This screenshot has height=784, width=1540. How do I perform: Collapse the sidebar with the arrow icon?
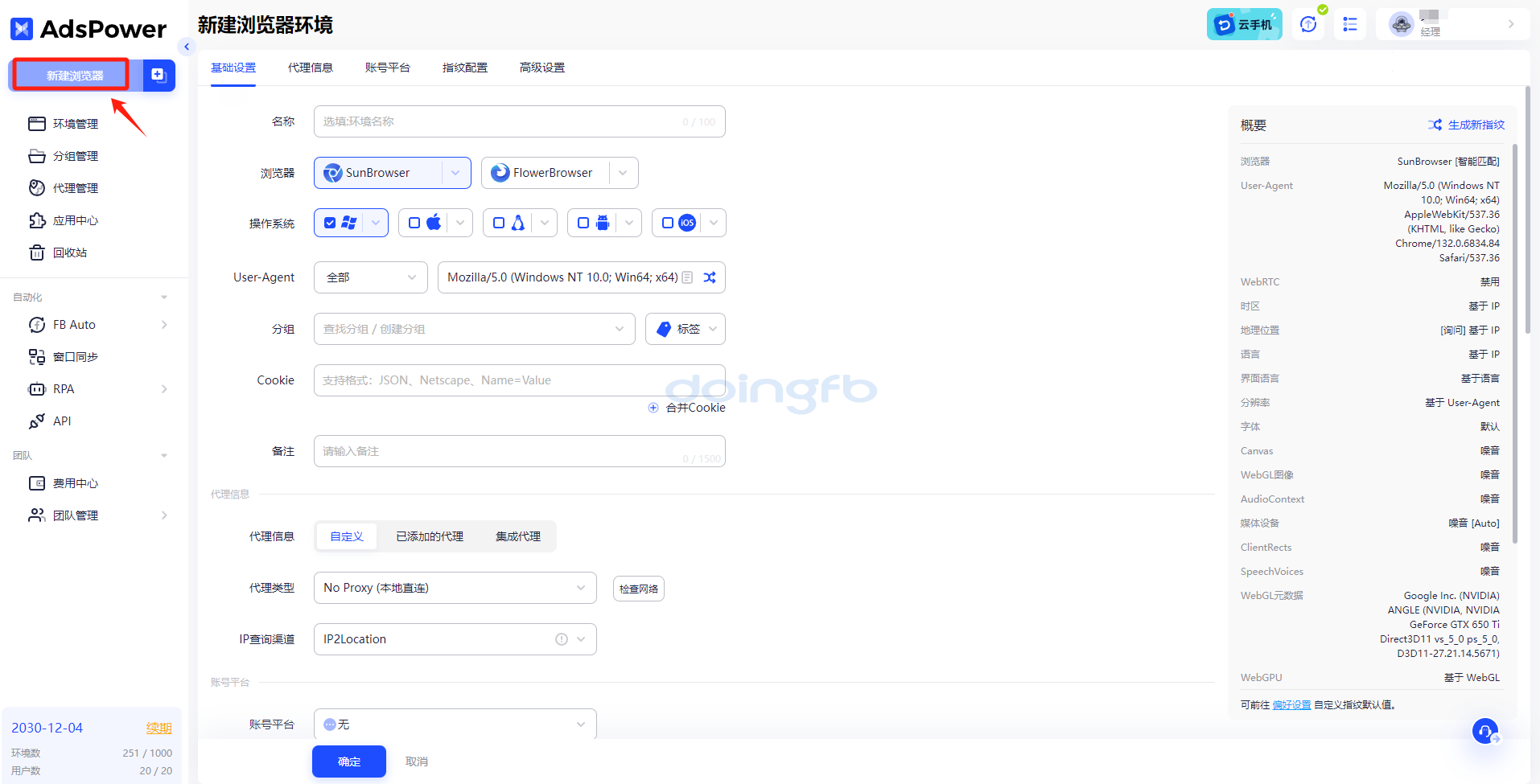[187, 47]
